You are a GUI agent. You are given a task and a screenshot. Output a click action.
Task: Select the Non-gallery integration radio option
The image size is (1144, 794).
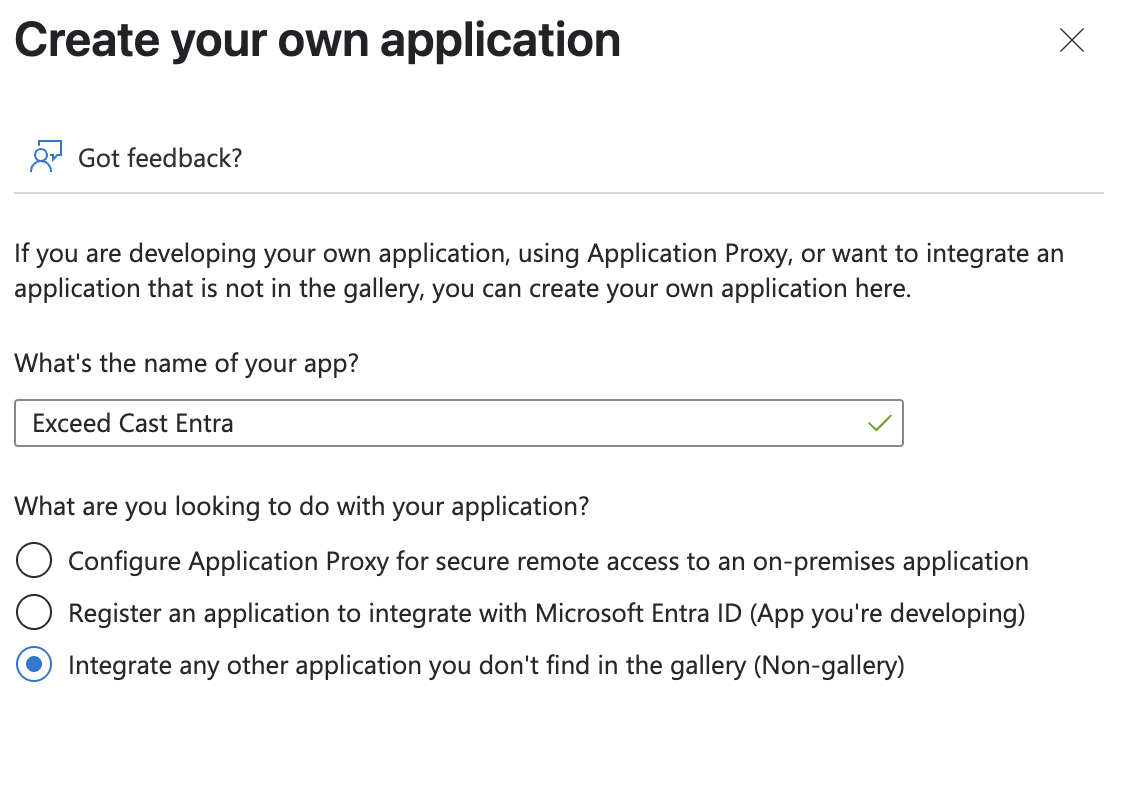pos(34,665)
